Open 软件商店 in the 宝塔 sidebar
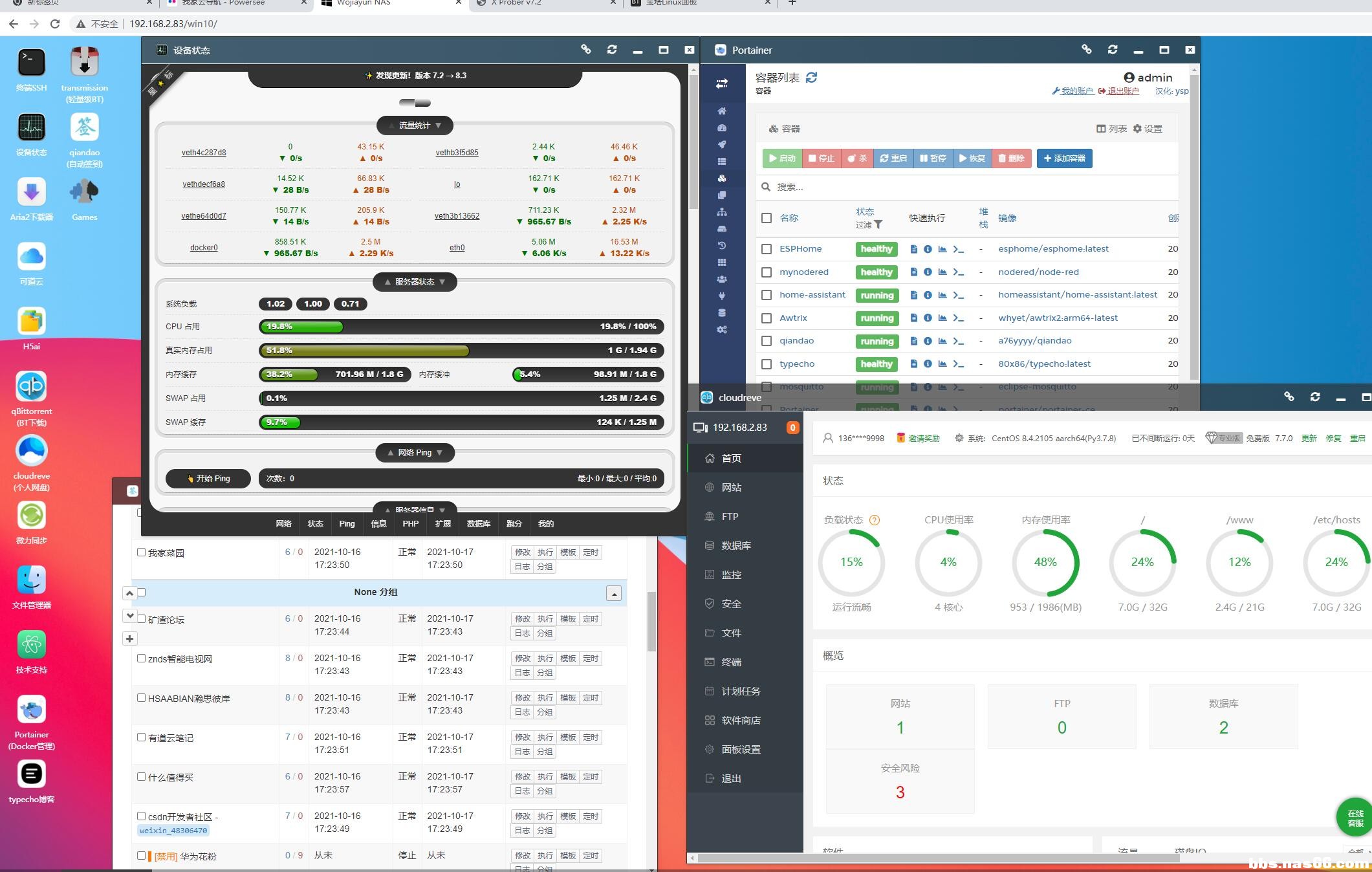 741,720
